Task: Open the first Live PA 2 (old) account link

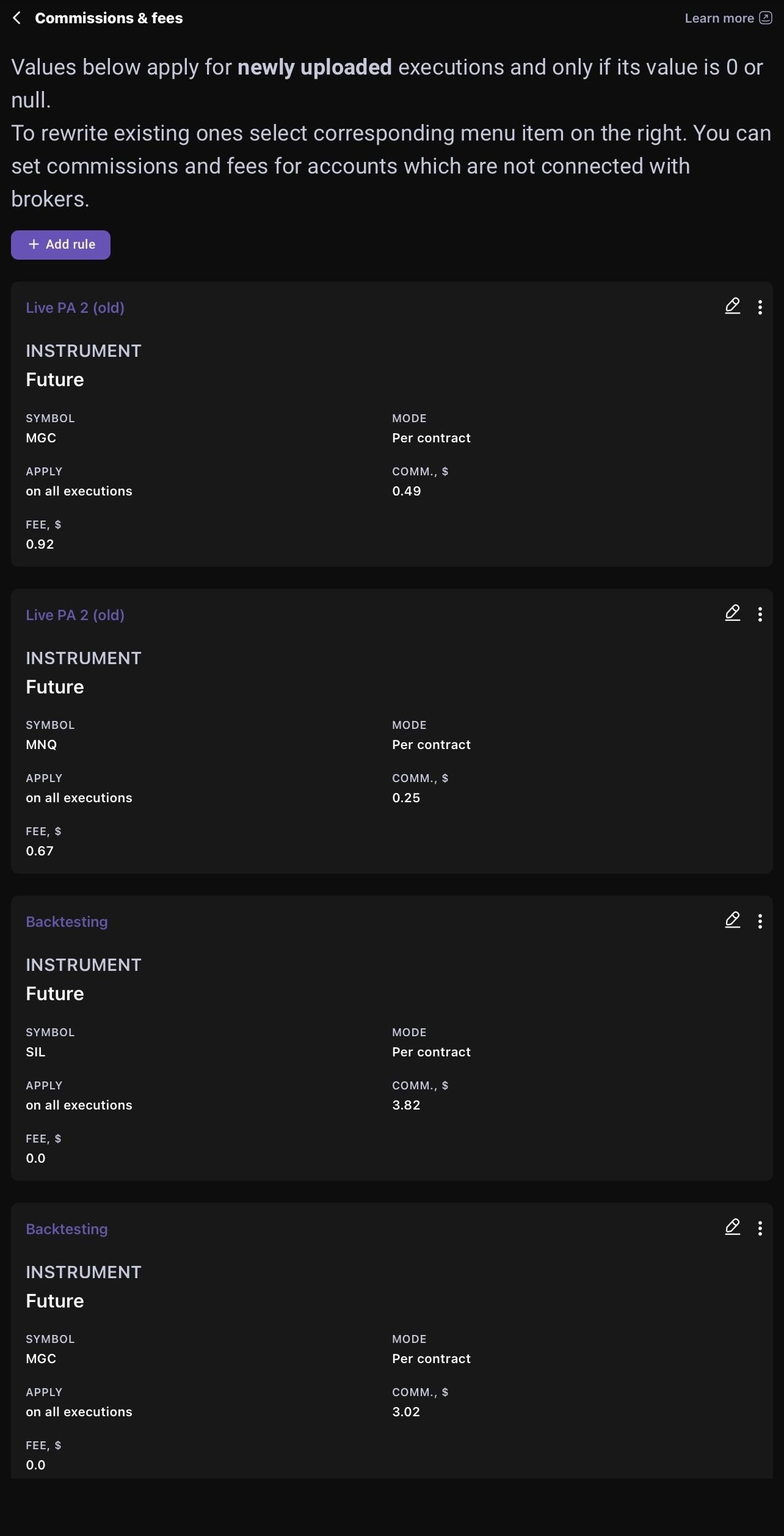Action: click(75, 307)
